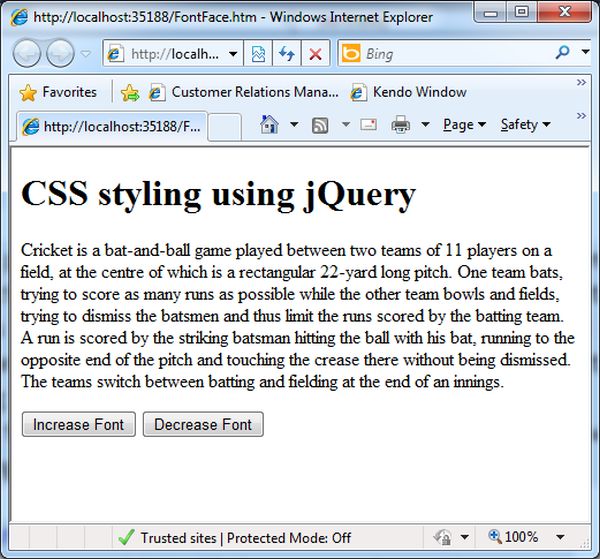Click into the Bing search box
The height and width of the screenshot is (559, 600).
(455, 54)
